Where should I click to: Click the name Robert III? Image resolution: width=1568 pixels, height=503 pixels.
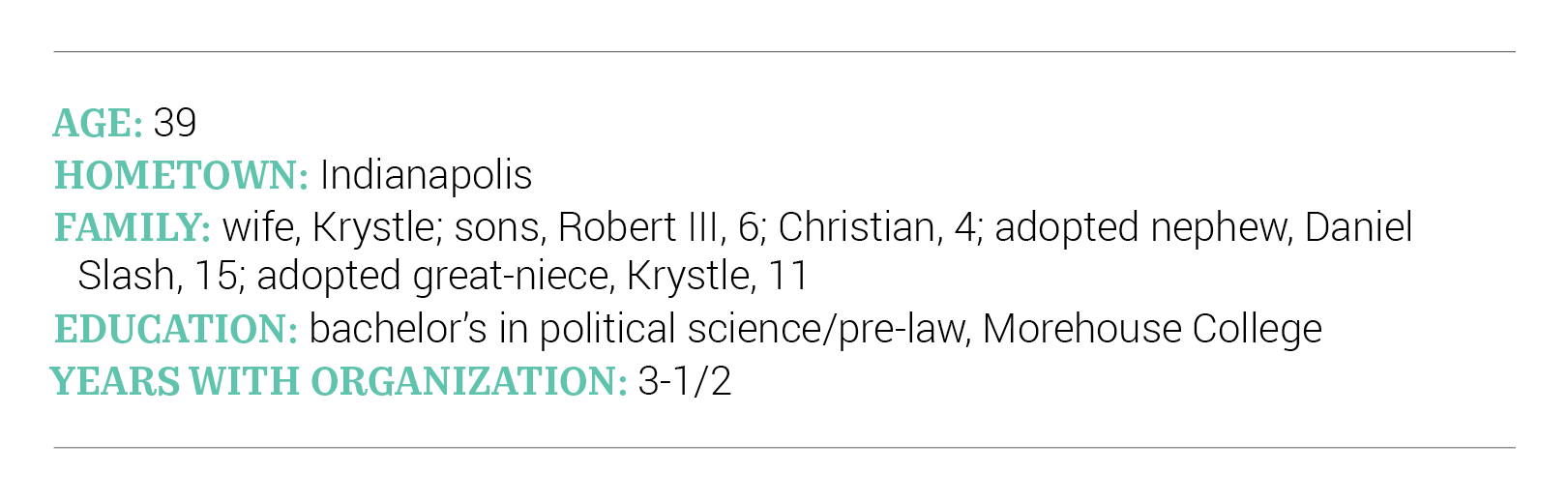pyautogui.click(x=637, y=227)
